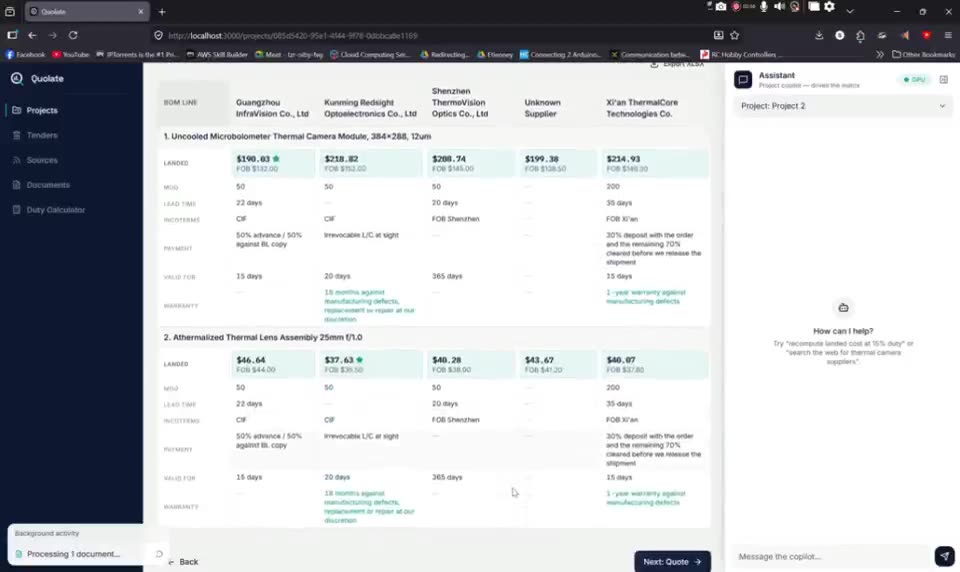Click the Quolate logo icon
The height and width of the screenshot is (572, 960).
click(x=17, y=78)
